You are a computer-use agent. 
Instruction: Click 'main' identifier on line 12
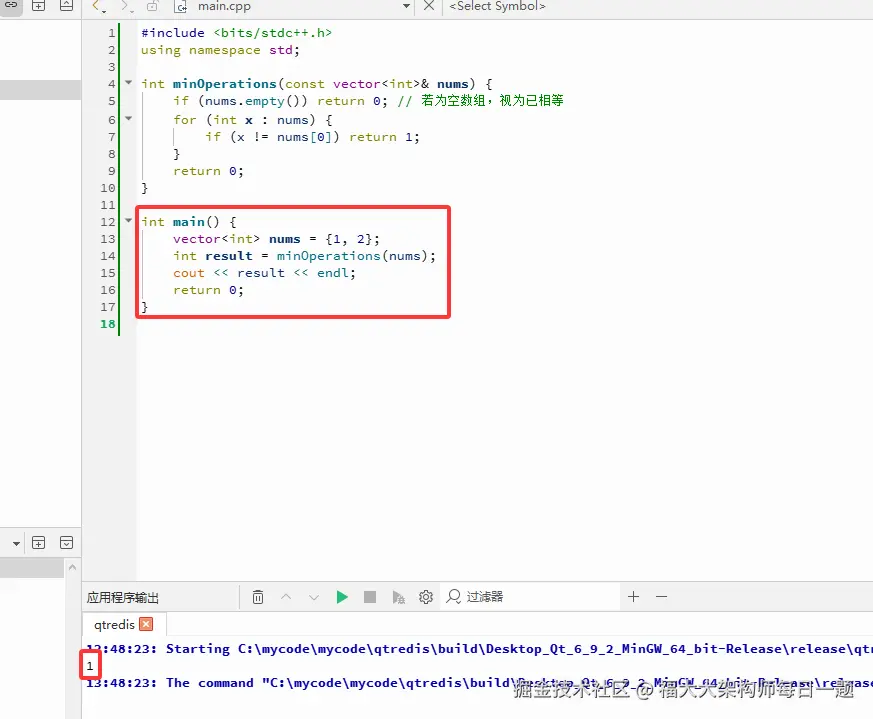(x=189, y=222)
